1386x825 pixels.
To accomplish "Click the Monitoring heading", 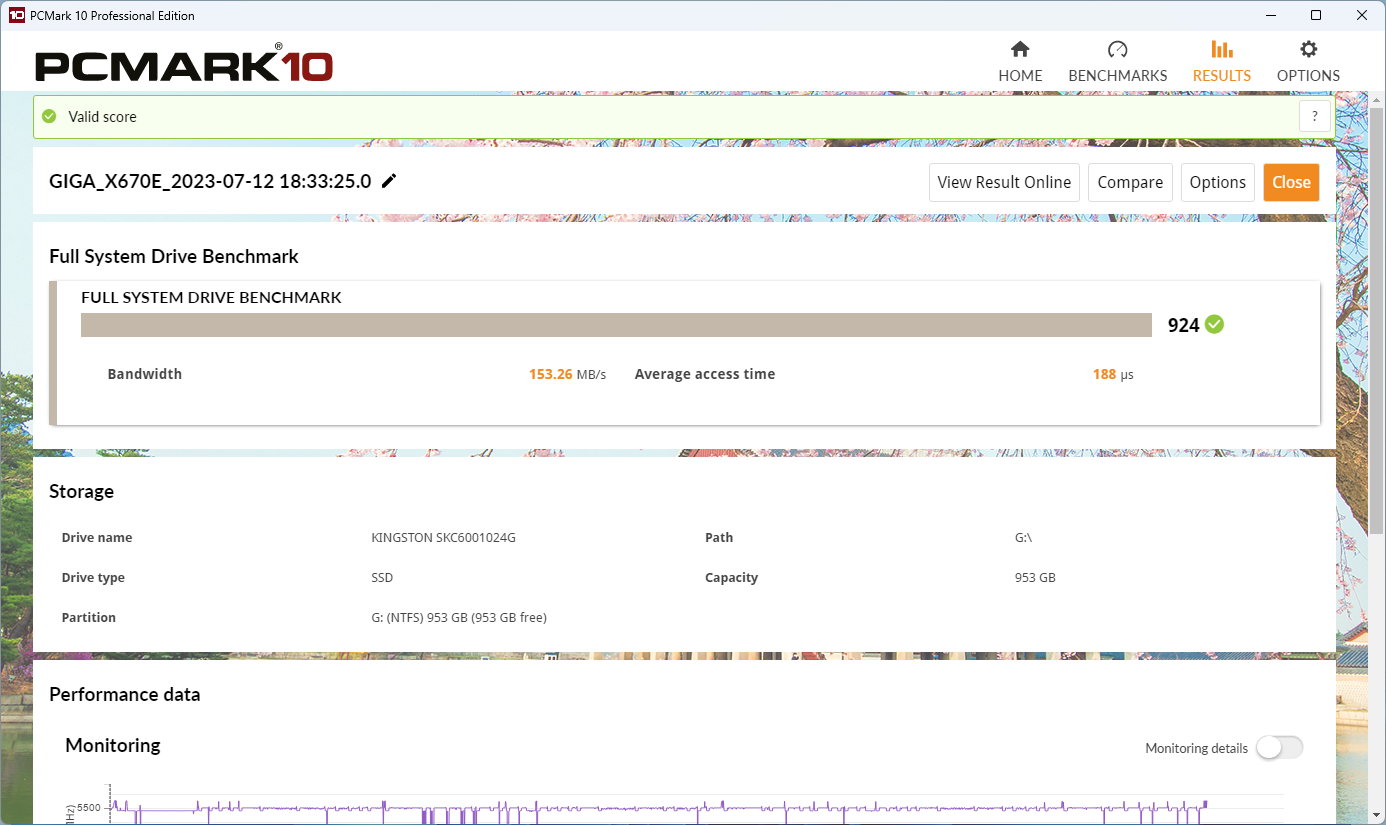I will click(113, 745).
